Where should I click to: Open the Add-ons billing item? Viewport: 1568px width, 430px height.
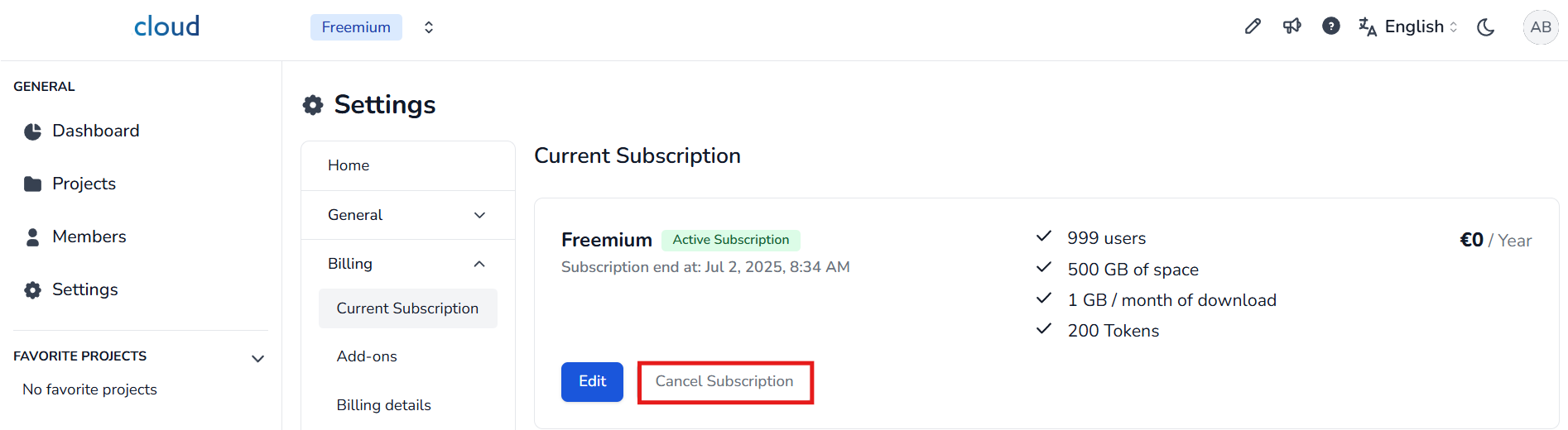pyautogui.click(x=367, y=356)
